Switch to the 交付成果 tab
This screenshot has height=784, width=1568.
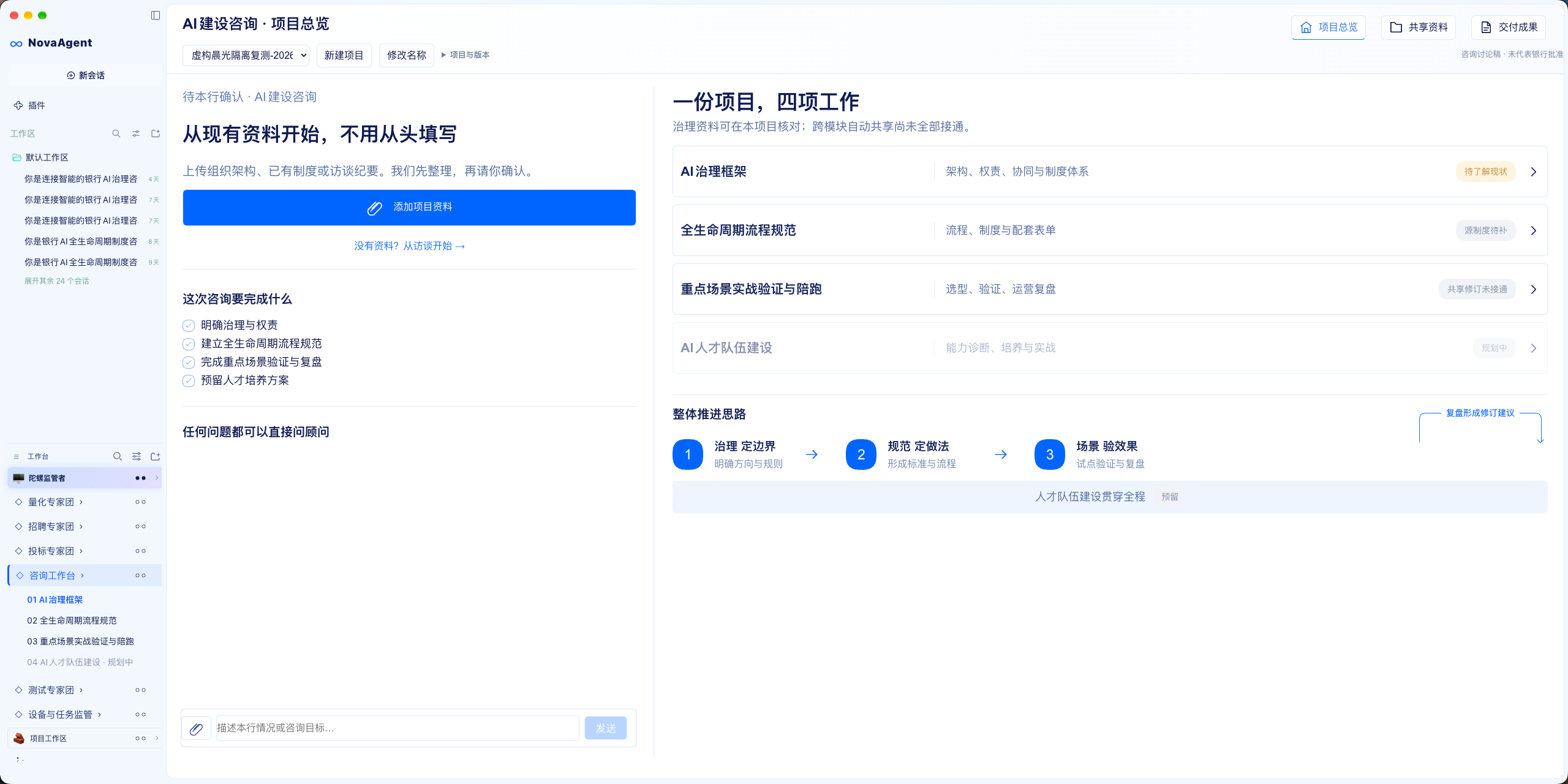1509,28
